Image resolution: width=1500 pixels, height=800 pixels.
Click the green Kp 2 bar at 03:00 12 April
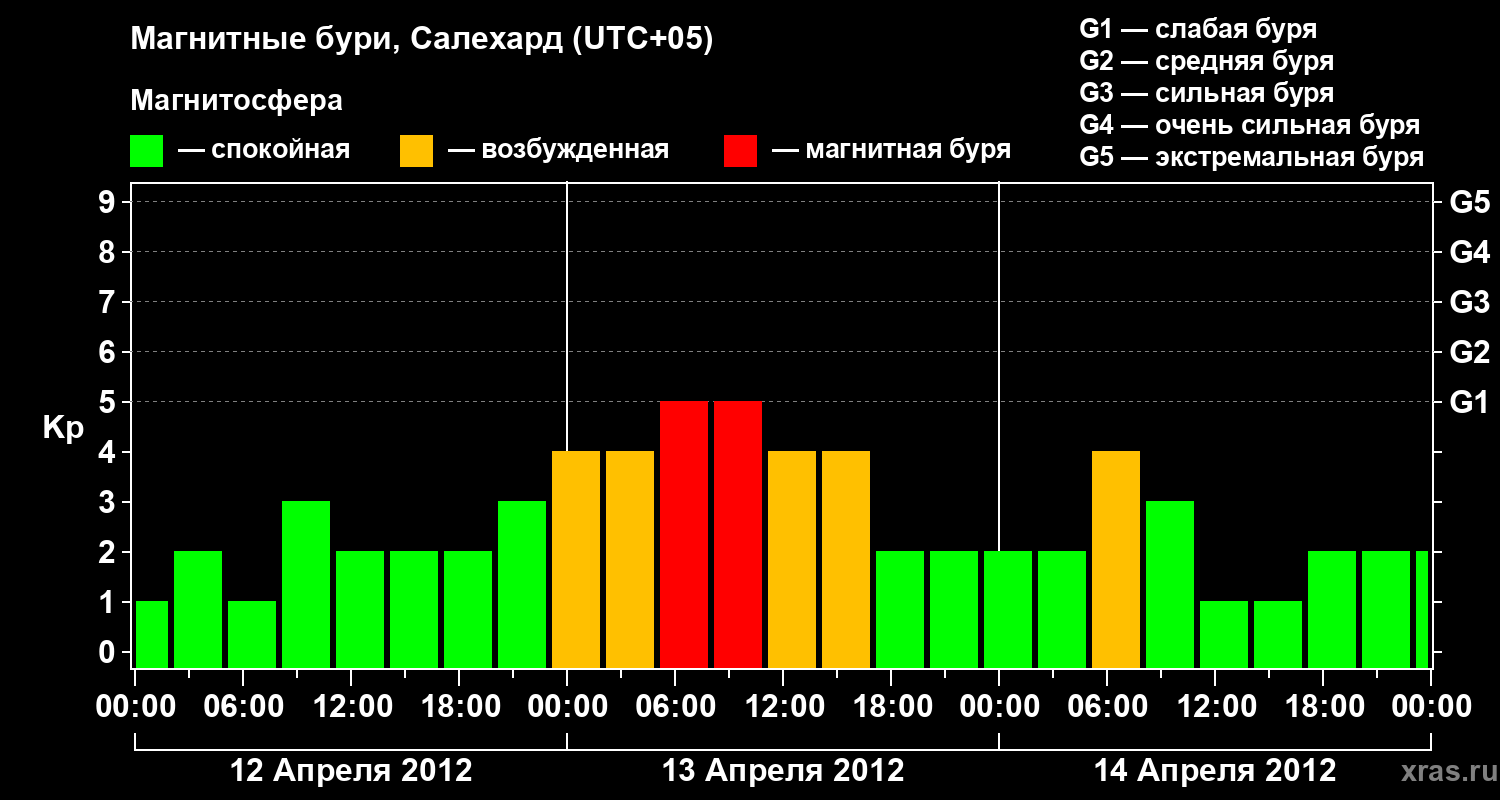198,610
